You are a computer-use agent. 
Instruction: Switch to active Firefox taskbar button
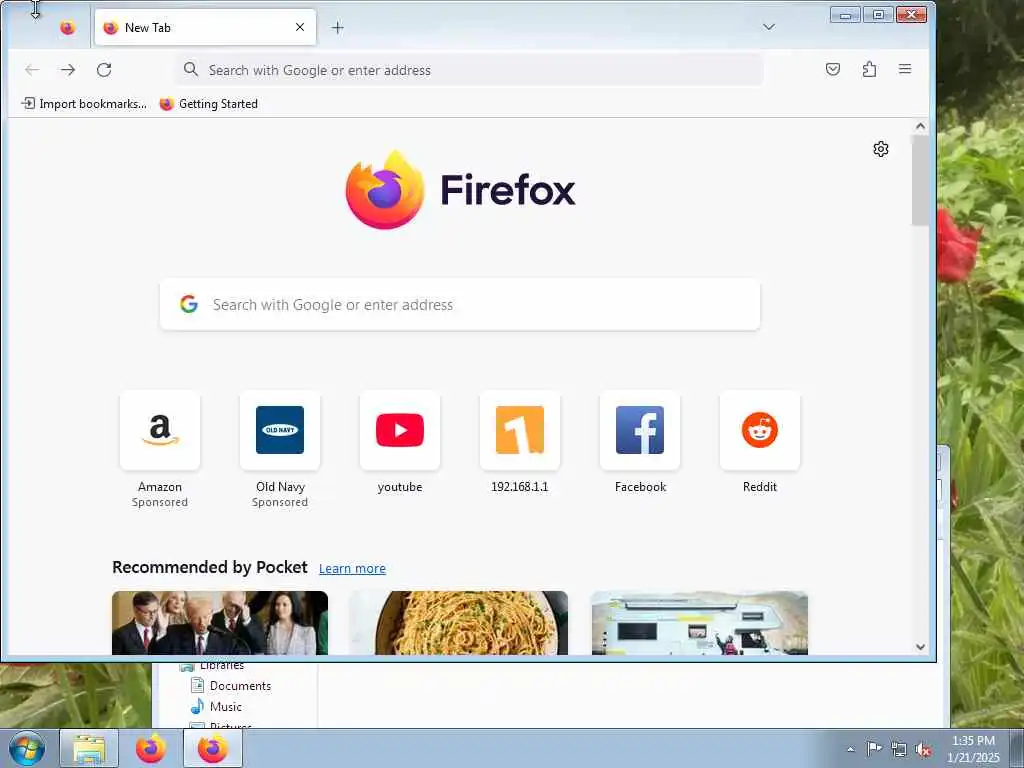tap(213, 748)
